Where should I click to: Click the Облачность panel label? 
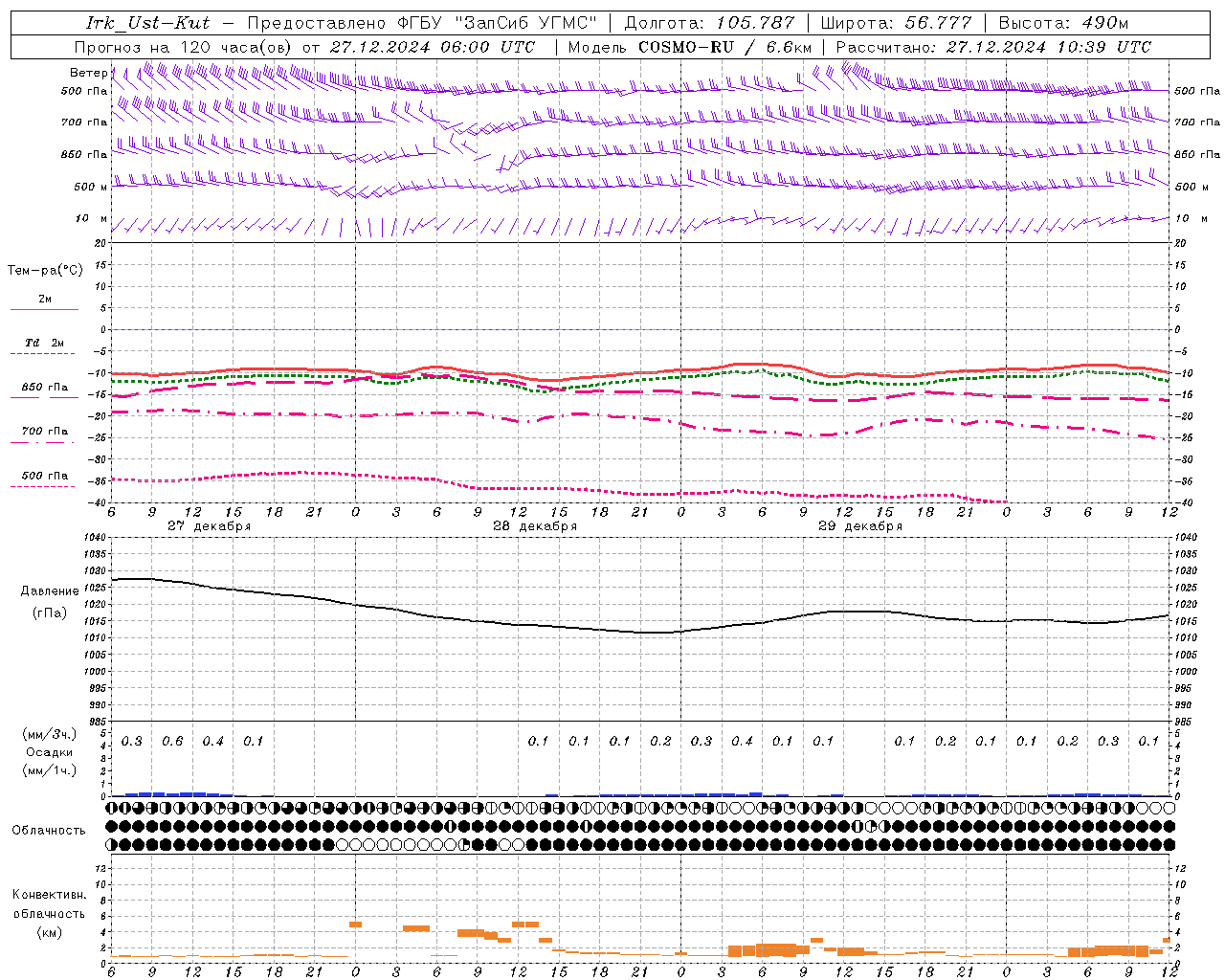pyautogui.click(x=49, y=830)
